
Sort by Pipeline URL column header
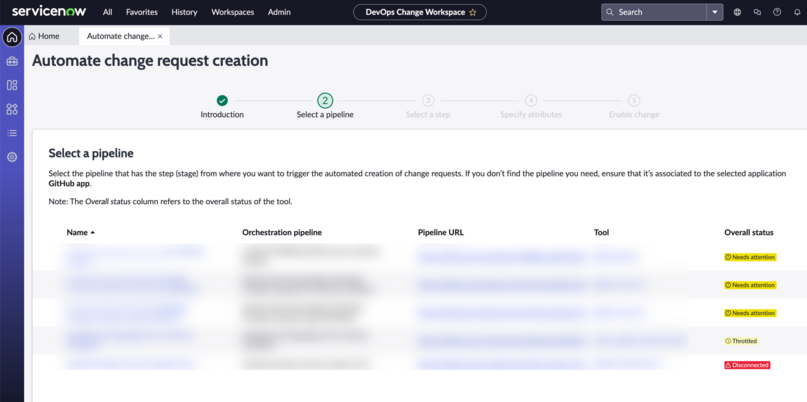441,233
